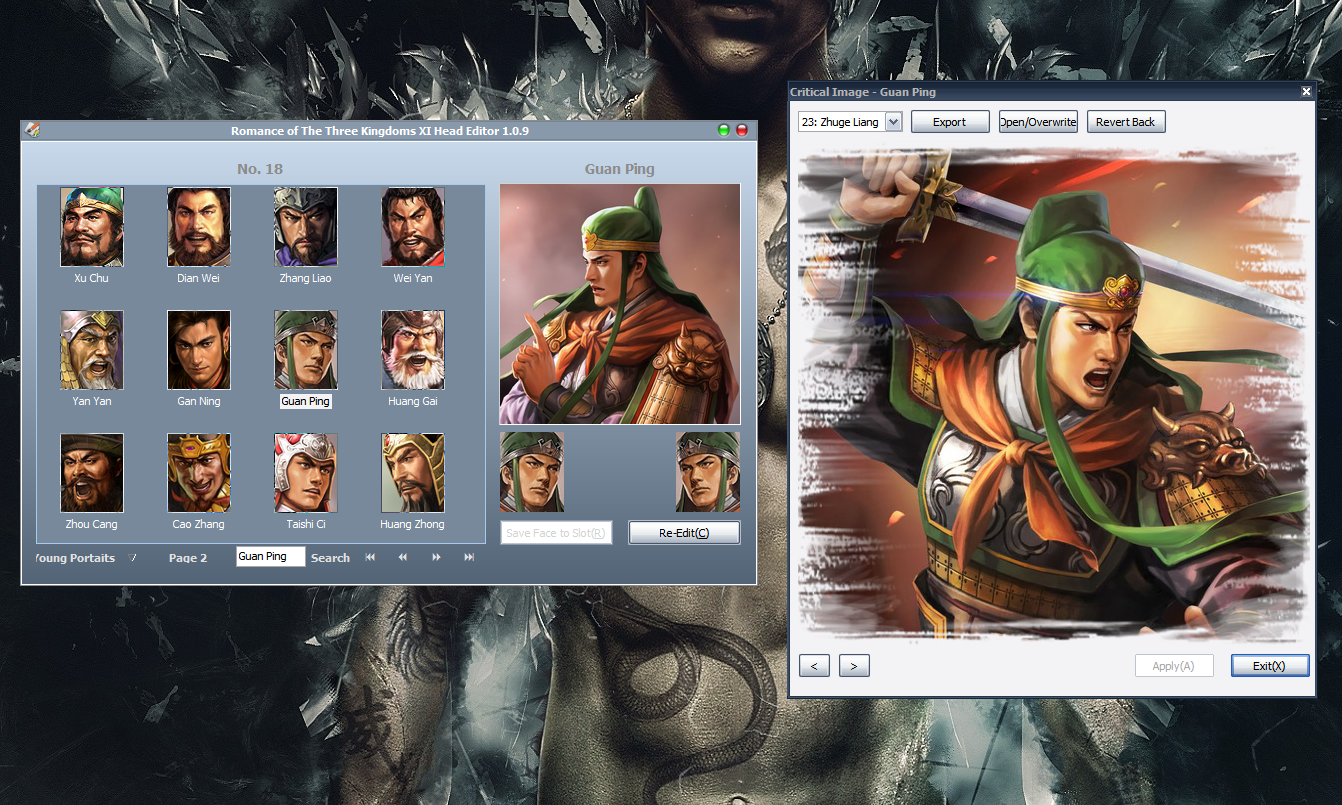Image resolution: width=1342 pixels, height=805 pixels.
Task: Click the Re-Edit(C) button
Action: (684, 533)
